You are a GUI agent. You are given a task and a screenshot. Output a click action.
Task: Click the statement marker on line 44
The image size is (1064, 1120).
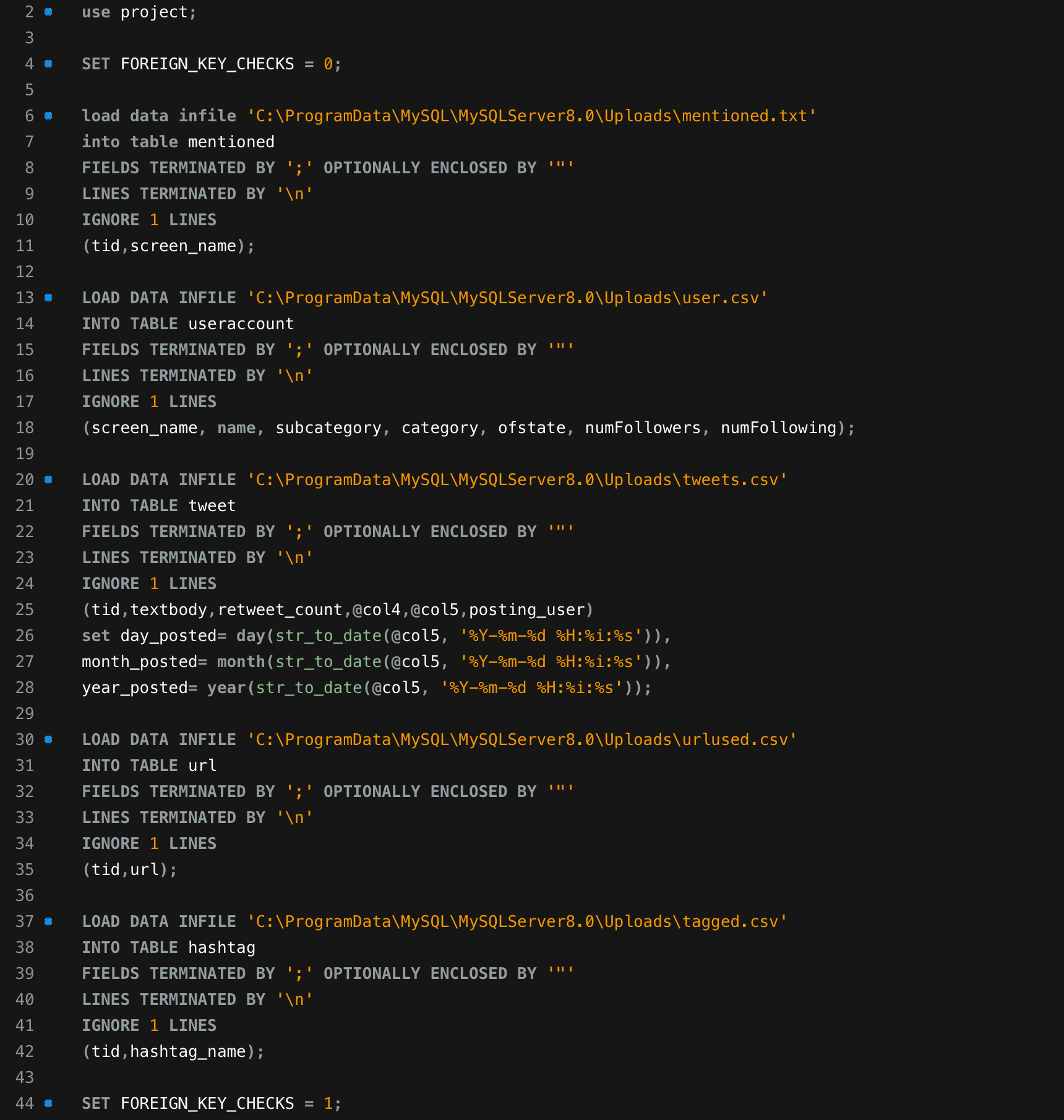click(48, 1104)
